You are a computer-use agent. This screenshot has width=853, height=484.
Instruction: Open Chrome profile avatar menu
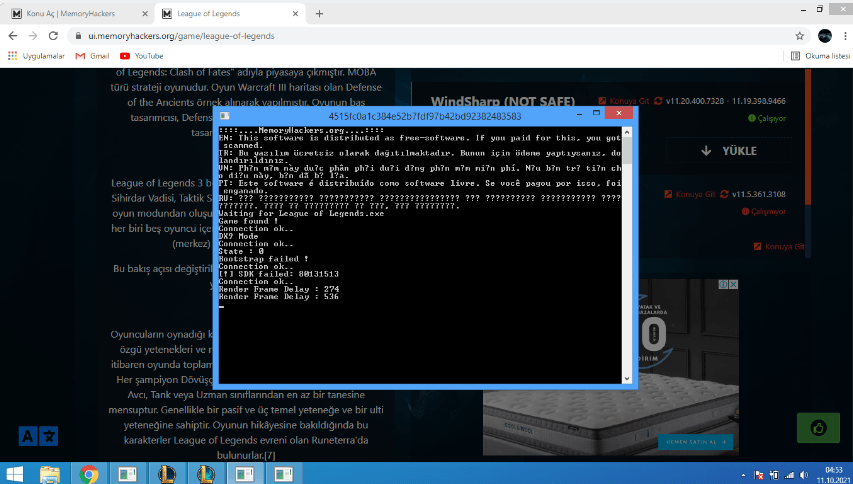(x=825, y=36)
